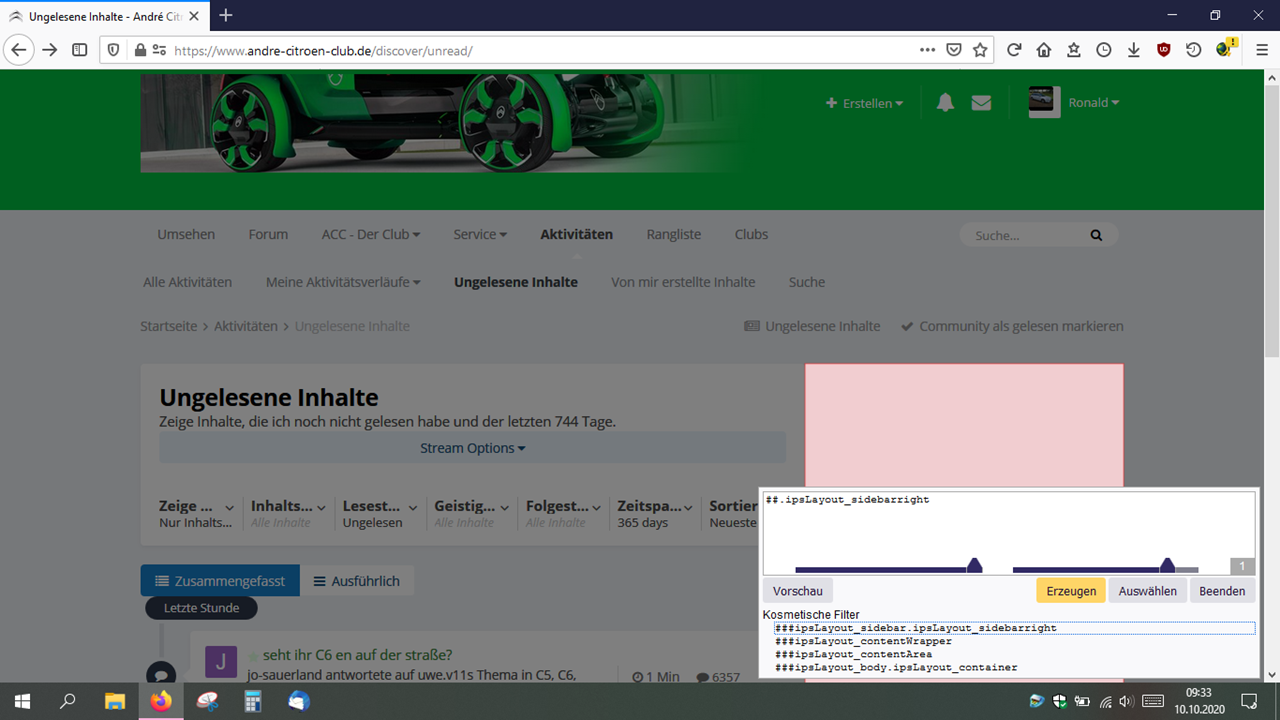Click the Beenden button

1222,591
